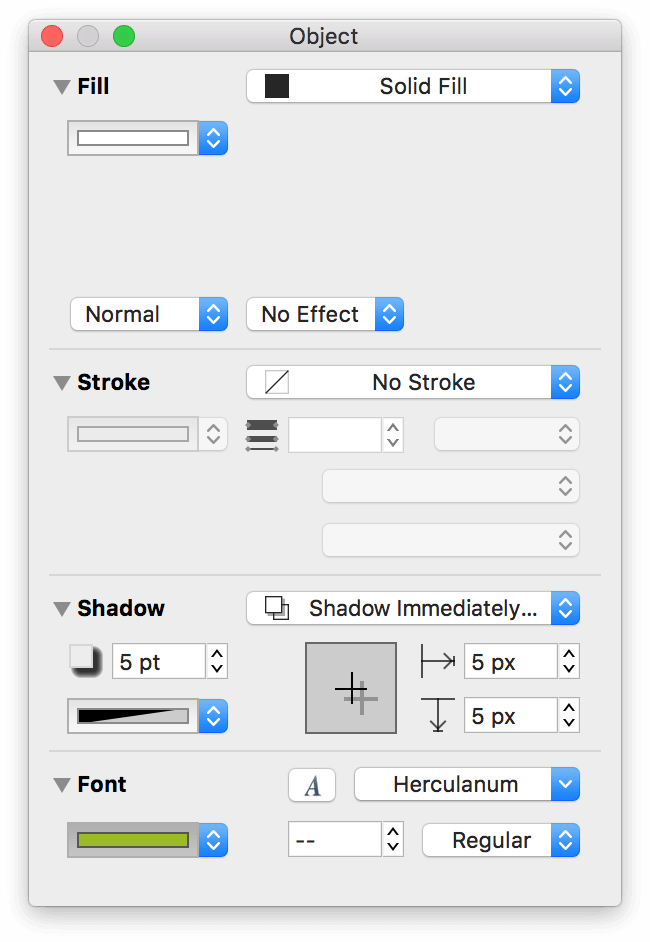Click the font panel 'A' icon button
Viewport: 650px width, 942px height.
312,785
